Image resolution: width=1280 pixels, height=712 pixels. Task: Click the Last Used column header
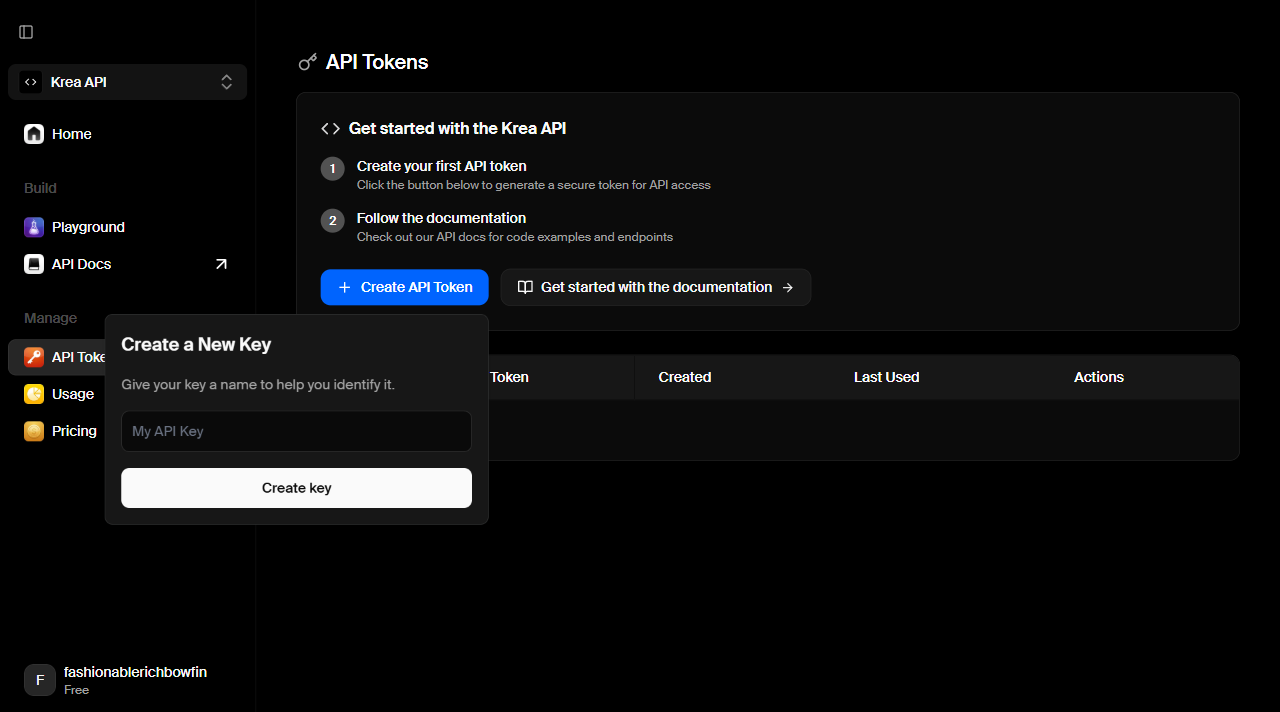[886, 377]
